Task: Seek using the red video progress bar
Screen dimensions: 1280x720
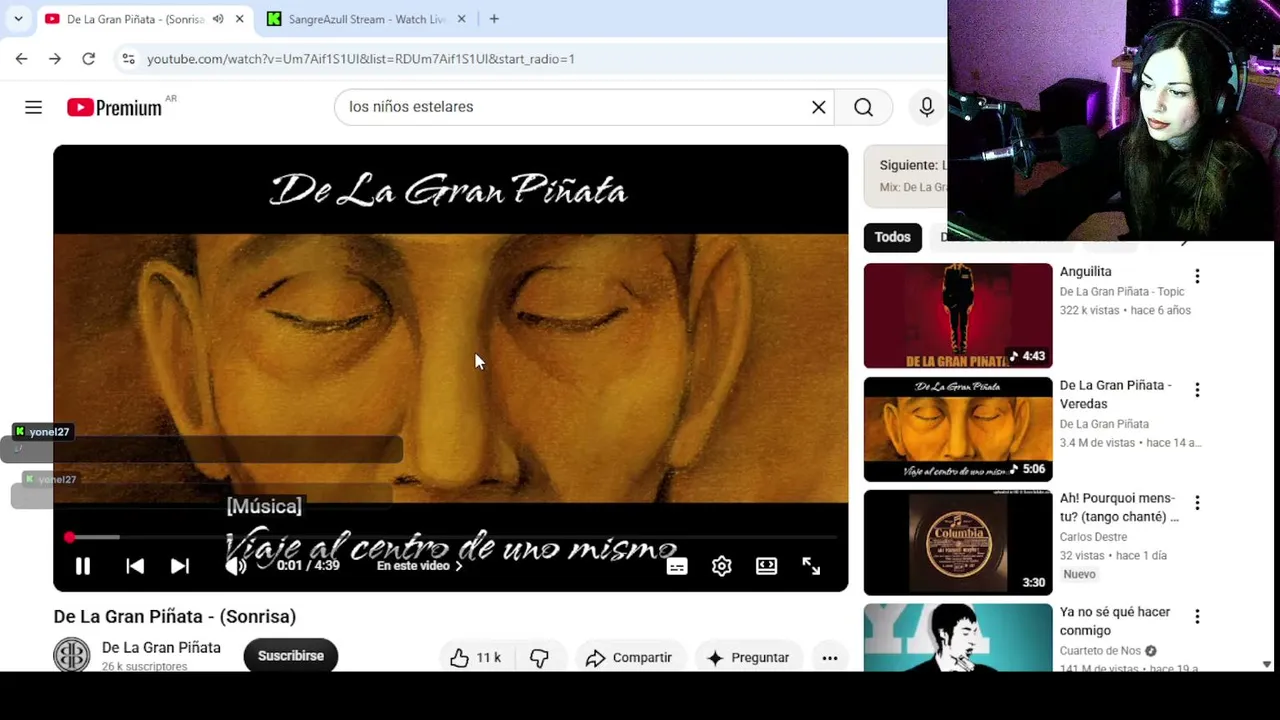Action: [451, 538]
